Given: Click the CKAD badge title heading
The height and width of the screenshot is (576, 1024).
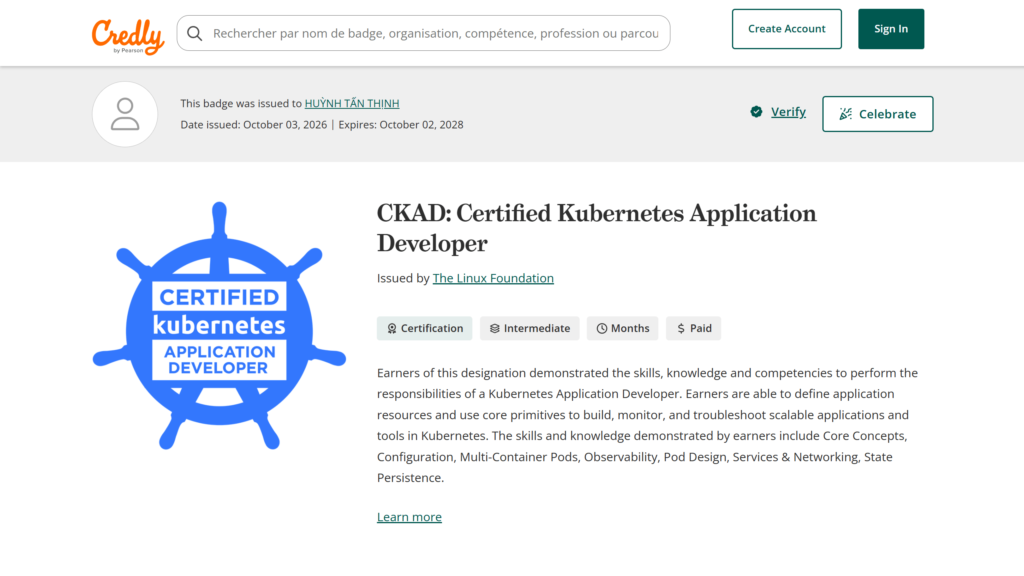Looking at the screenshot, I should (x=596, y=228).
